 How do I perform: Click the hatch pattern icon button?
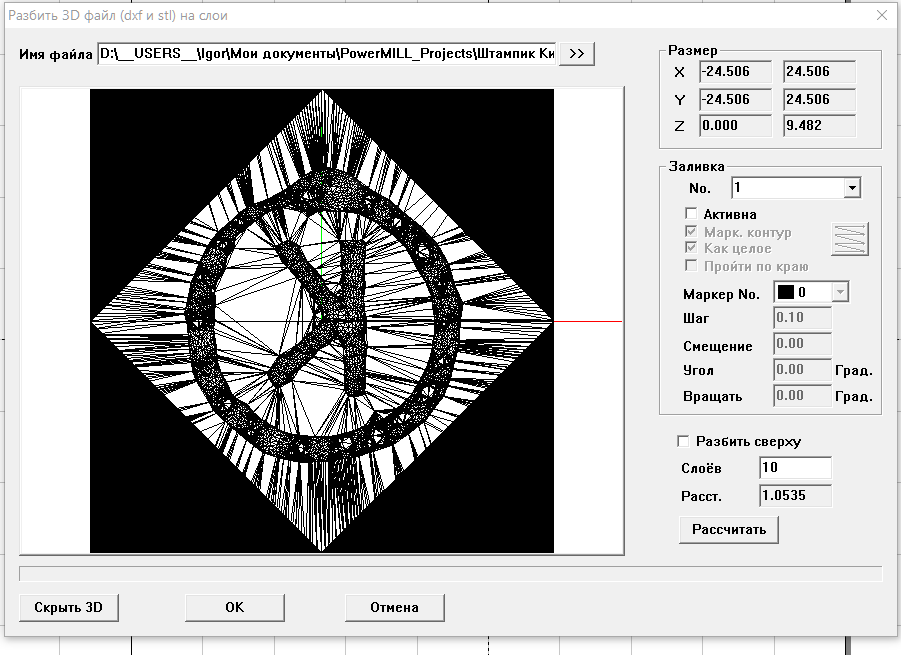tap(850, 240)
